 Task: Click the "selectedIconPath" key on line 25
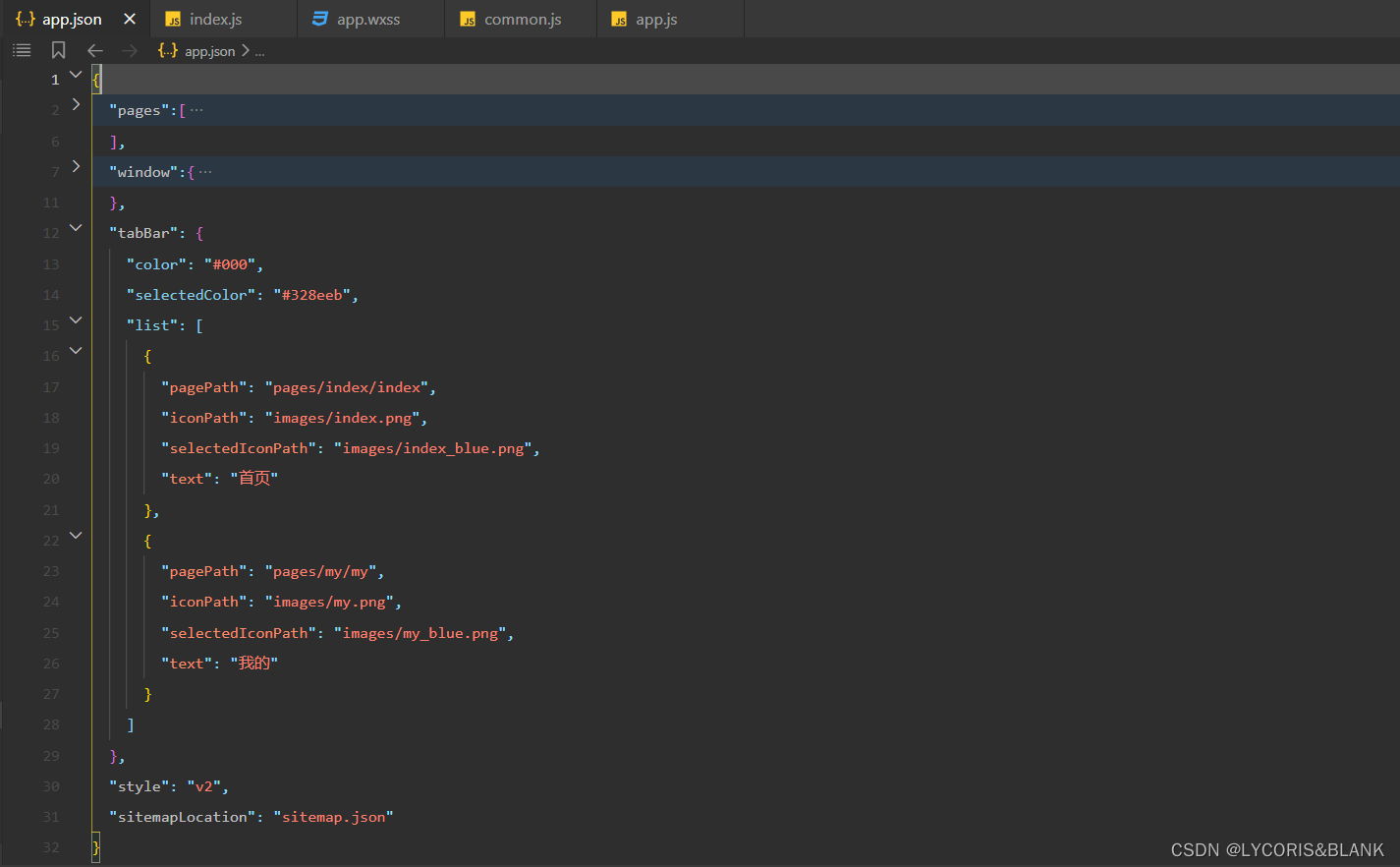point(239,633)
